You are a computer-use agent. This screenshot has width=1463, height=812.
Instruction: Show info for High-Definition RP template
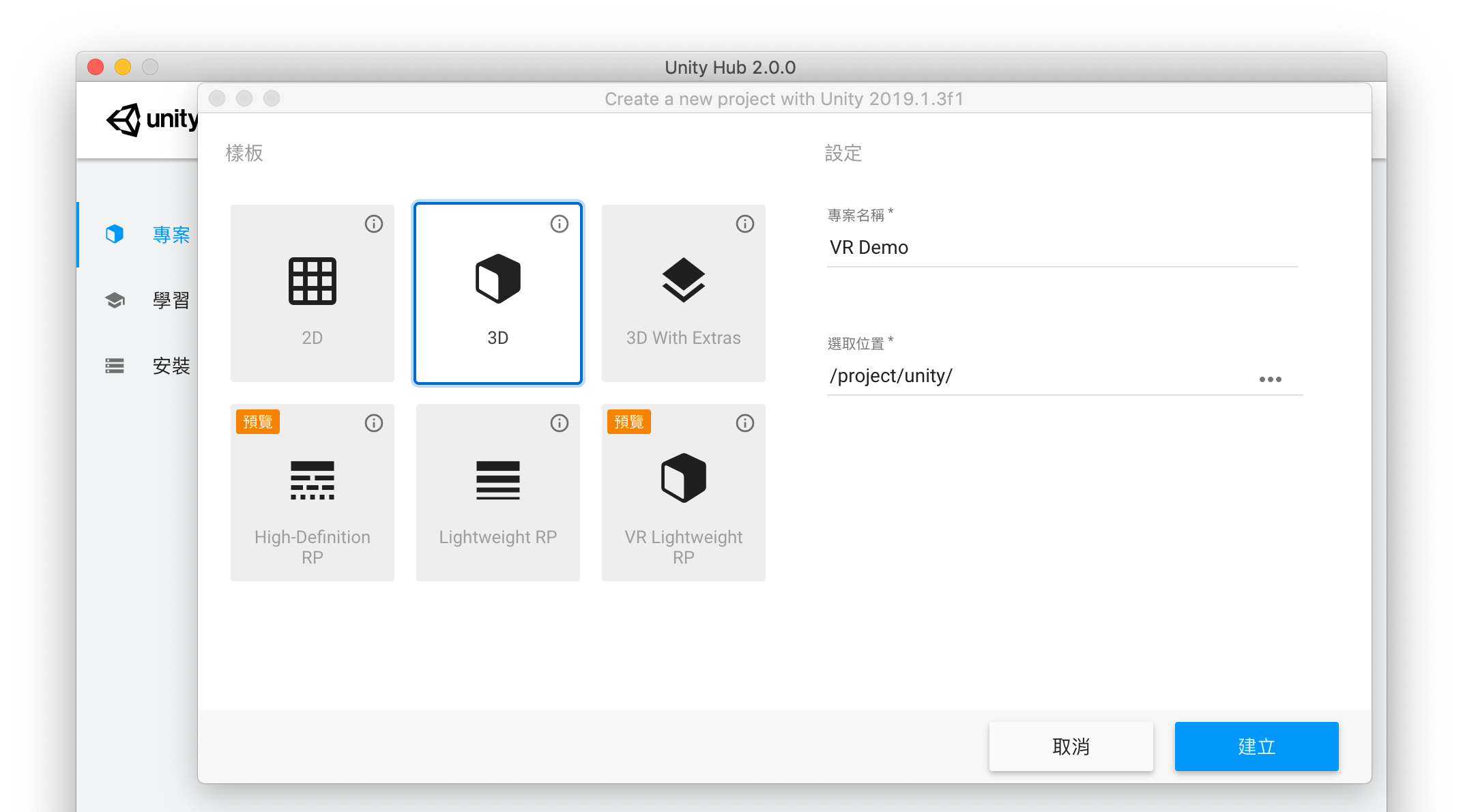(374, 423)
